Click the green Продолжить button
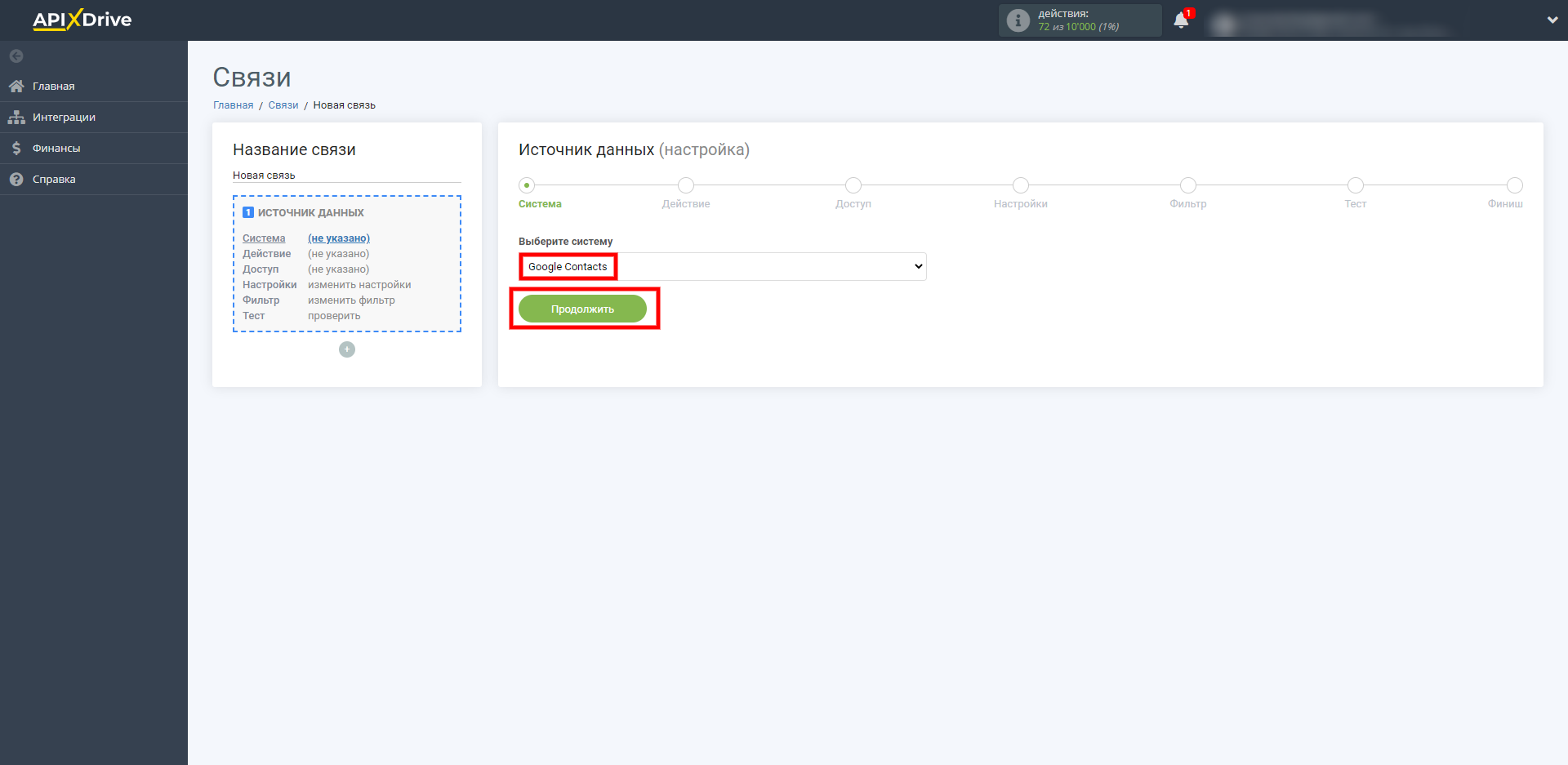 click(582, 309)
